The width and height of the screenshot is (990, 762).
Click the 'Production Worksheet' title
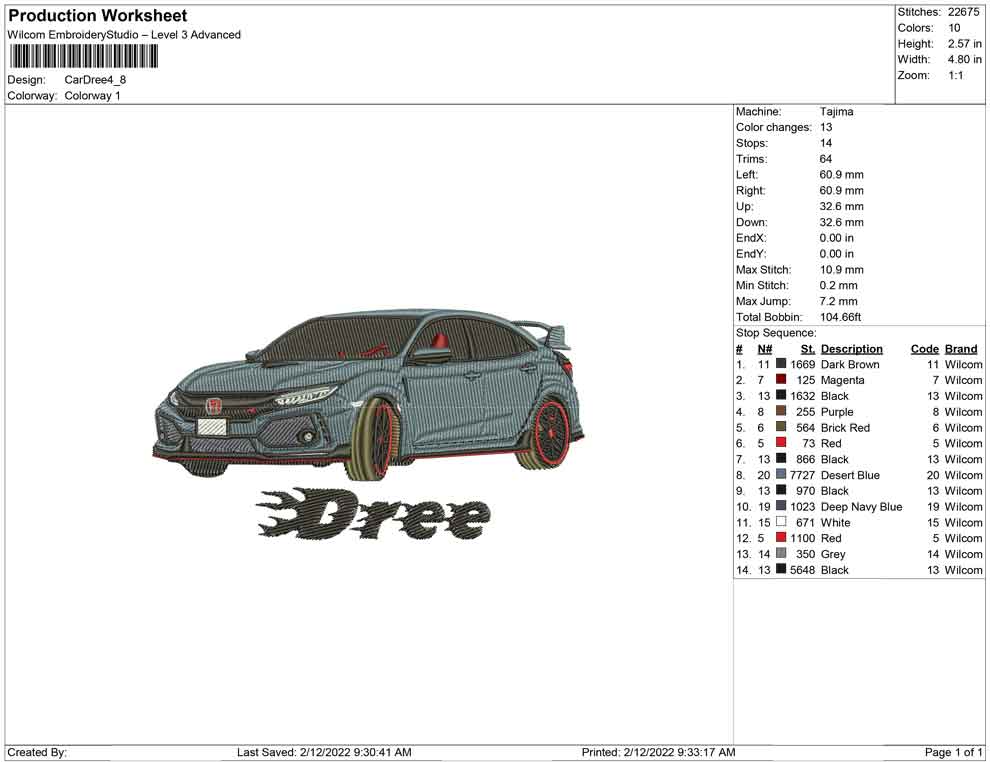[x=97, y=16]
